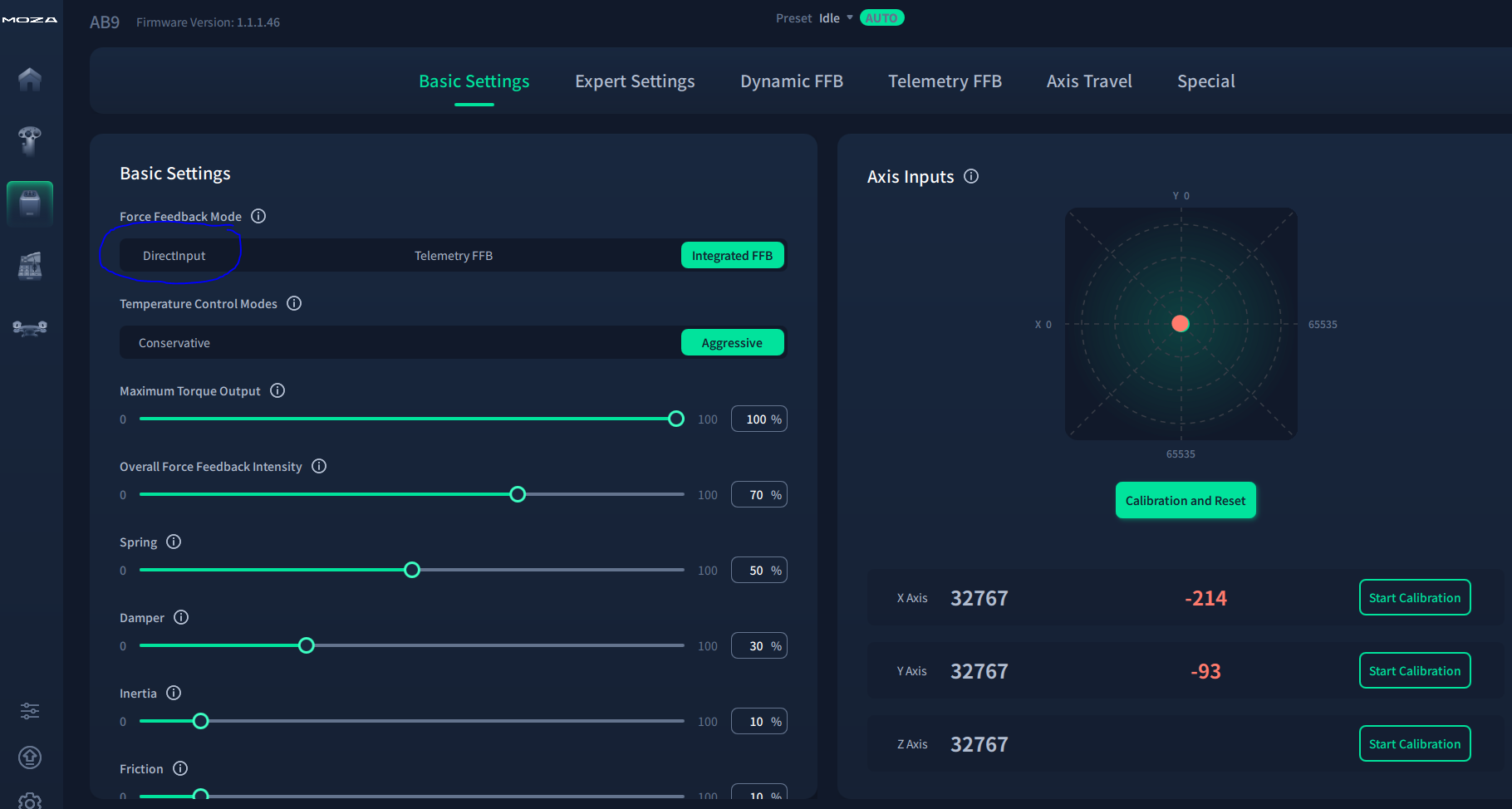Show info for Spring setting
The width and height of the screenshot is (1512, 809).
click(x=174, y=542)
